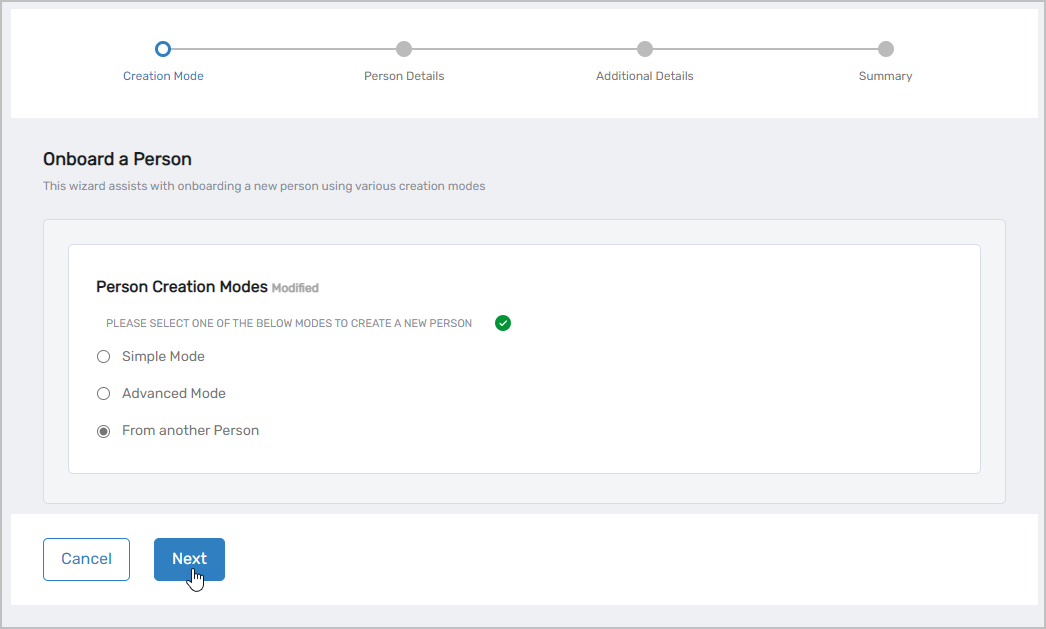This screenshot has width=1046, height=629.
Task: Click the Summary step label
Action: click(885, 75)
